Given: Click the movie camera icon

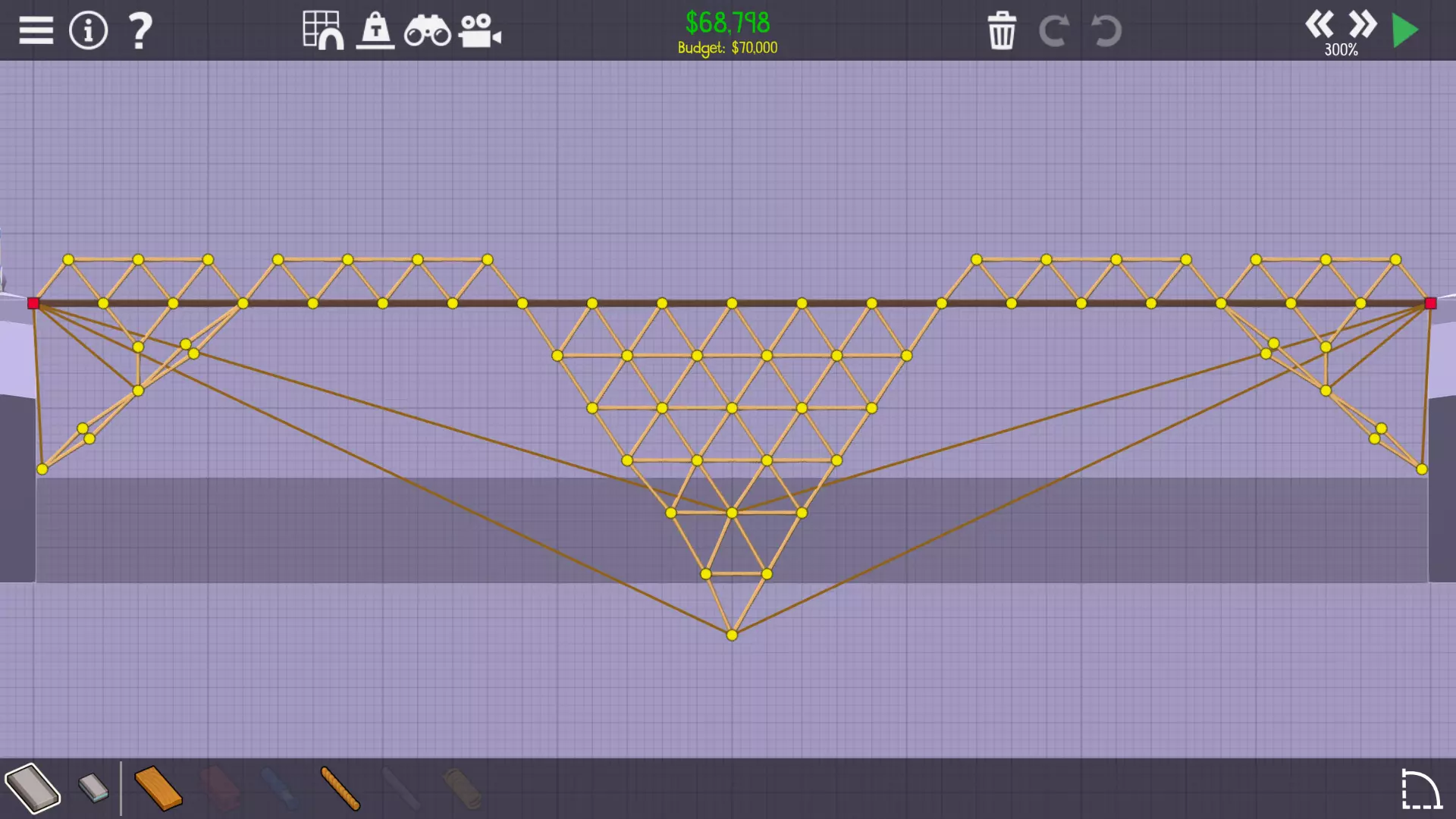Looking at the screenshot, I should tap(479, 31).
